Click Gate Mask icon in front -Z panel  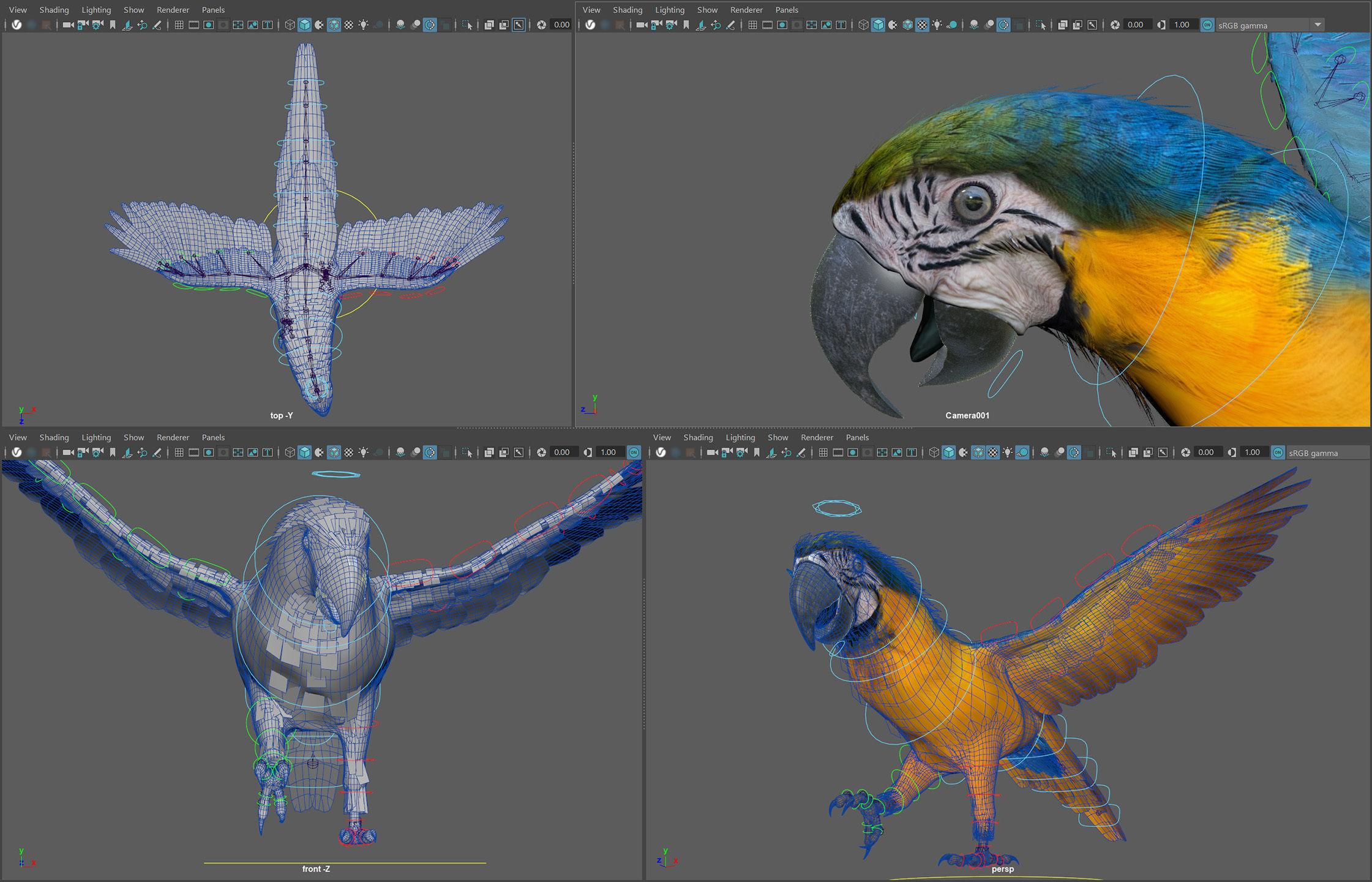[223, 453]
